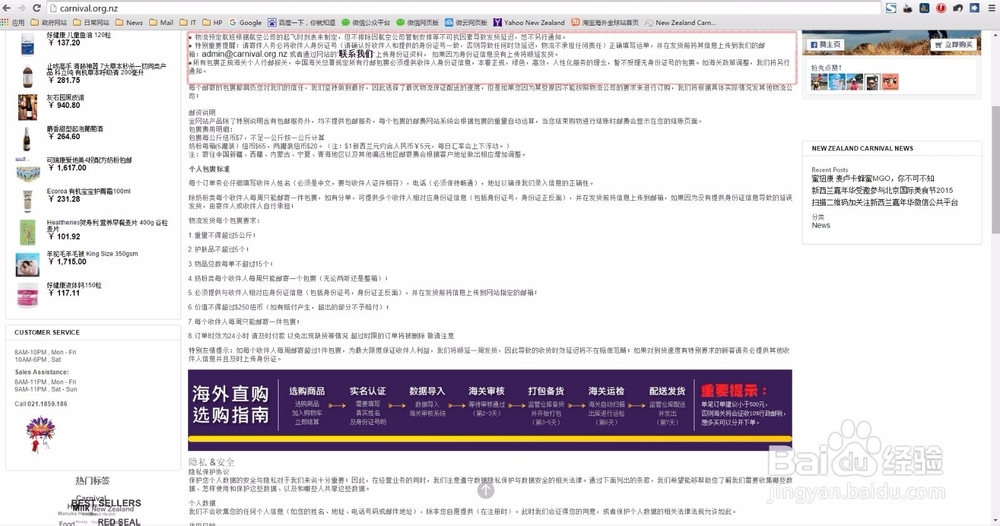
Task: Click the Healtheries 400g cereal product title
Action: [x=107, y=225]
